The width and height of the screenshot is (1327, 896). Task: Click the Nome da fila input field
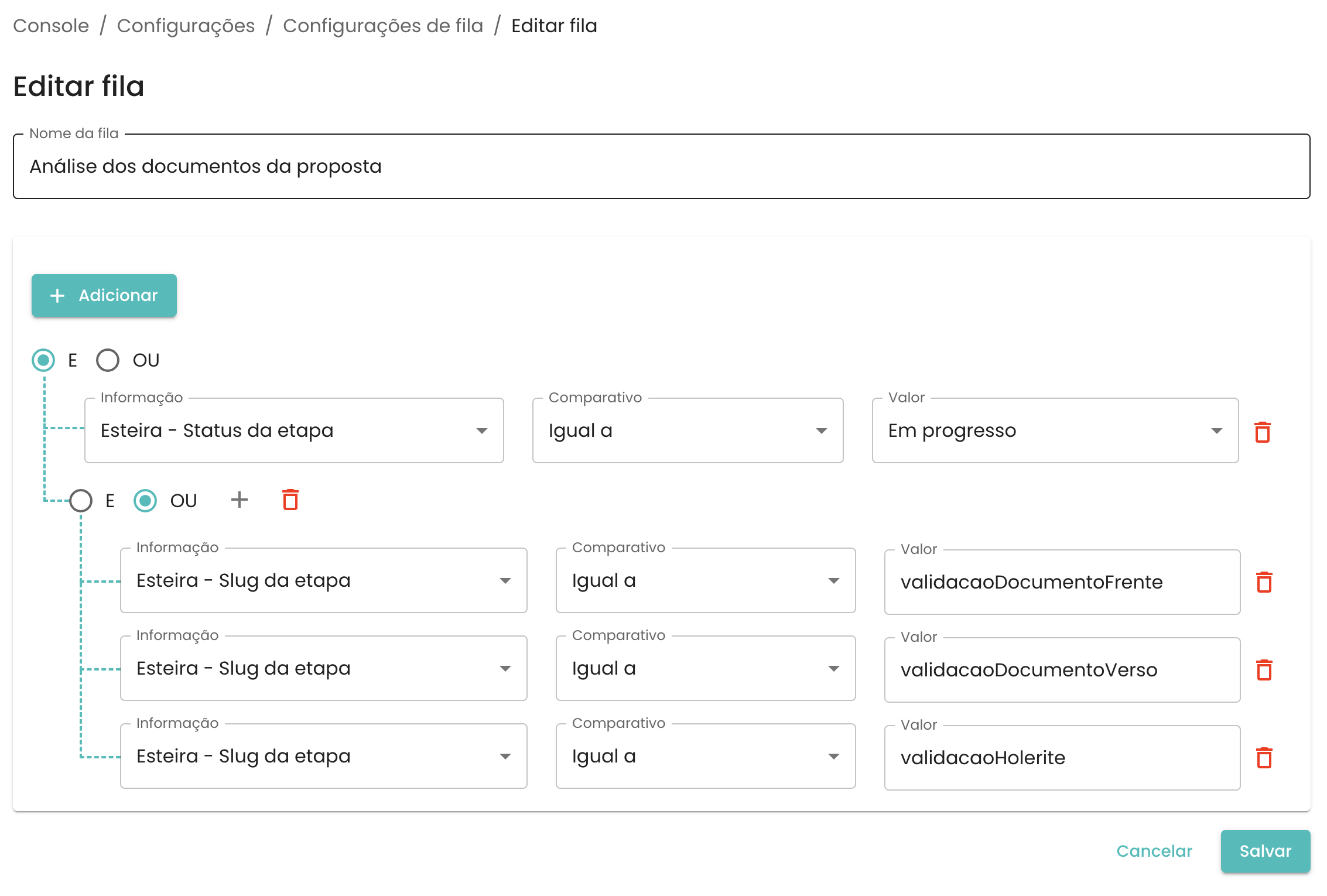point(661,167)
